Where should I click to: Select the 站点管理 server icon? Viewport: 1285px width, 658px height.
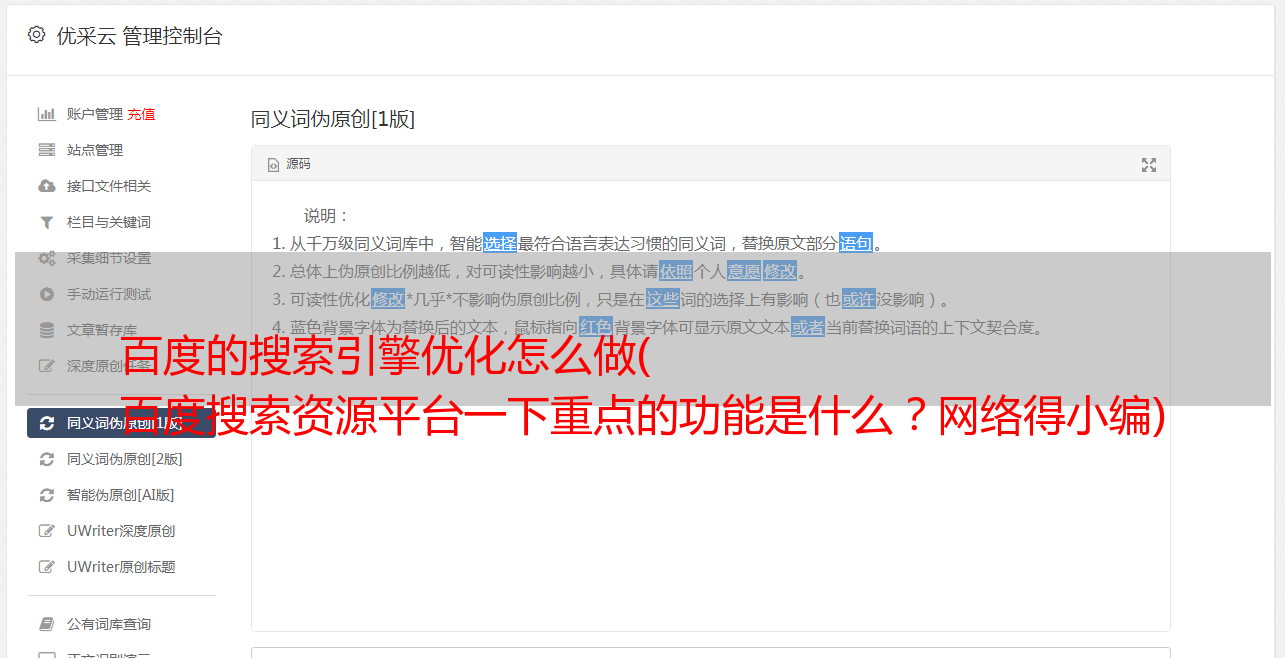47,150
